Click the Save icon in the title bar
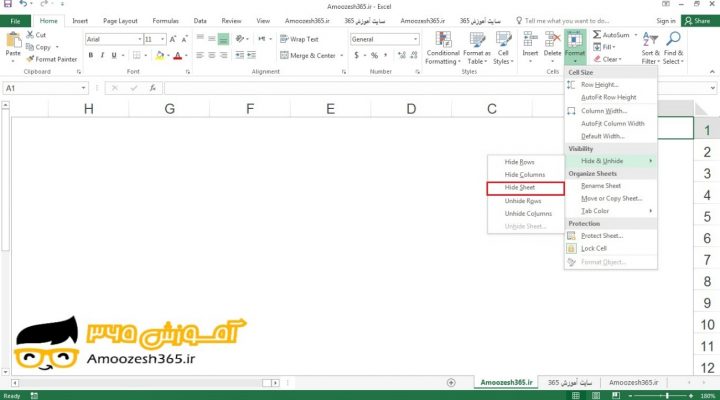 [x=8, y=4]
